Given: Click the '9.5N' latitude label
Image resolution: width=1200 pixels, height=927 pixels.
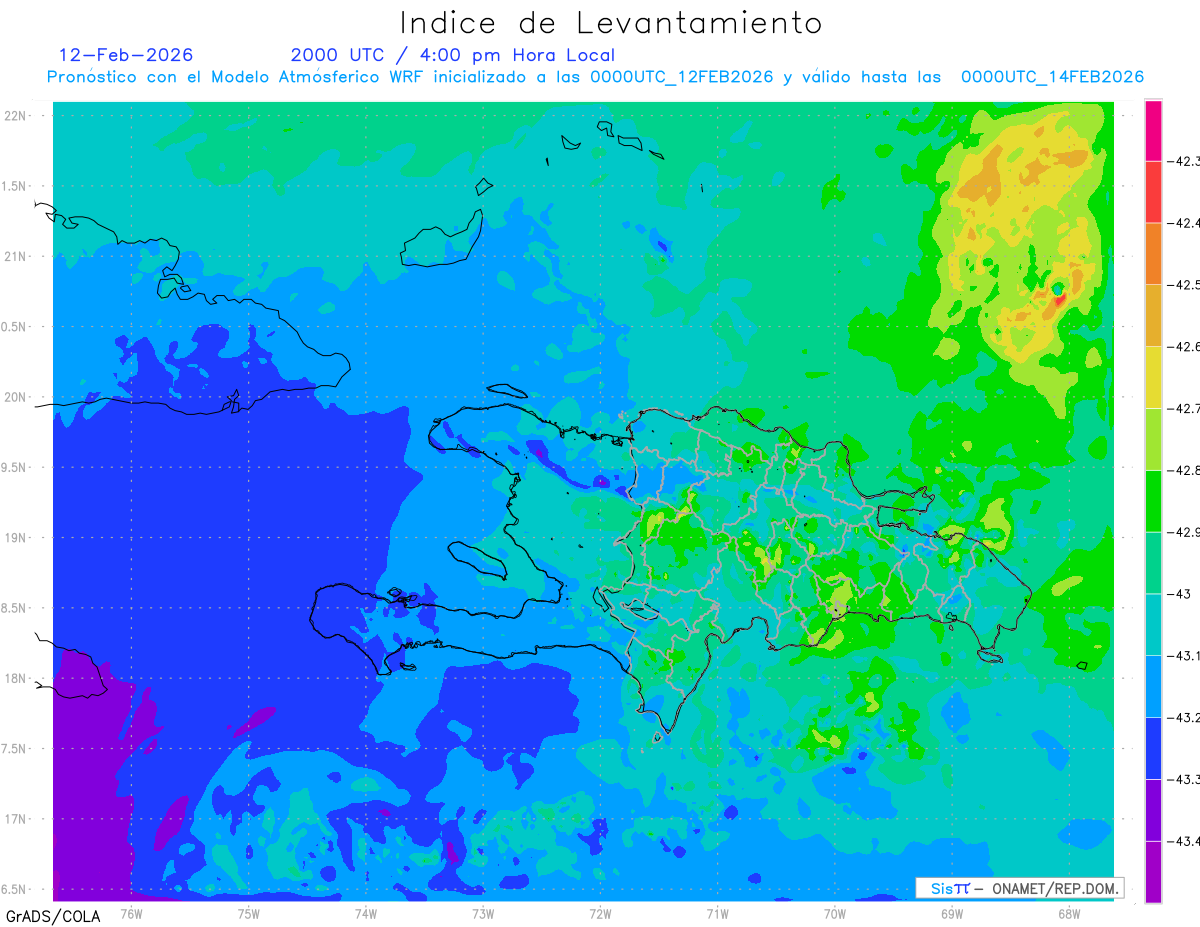Looking at the screenshot, I should click(x=15, y=468).
